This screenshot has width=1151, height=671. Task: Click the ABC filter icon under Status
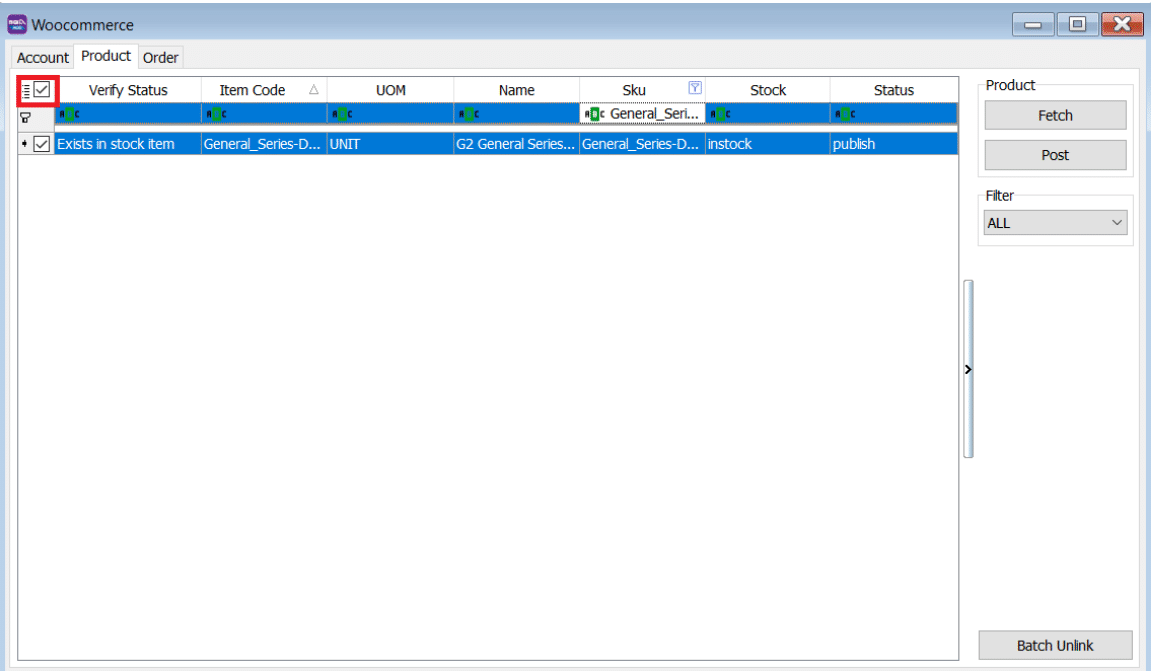tap(845, 114)
